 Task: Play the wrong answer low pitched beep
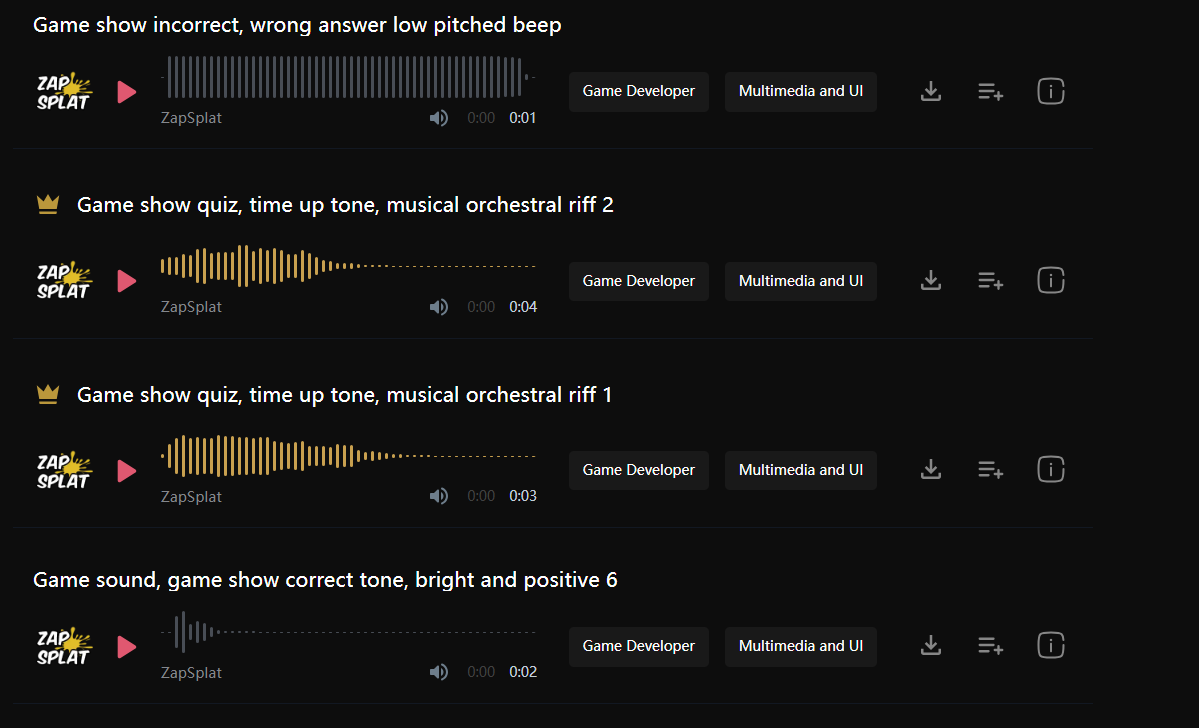point(127,92)
